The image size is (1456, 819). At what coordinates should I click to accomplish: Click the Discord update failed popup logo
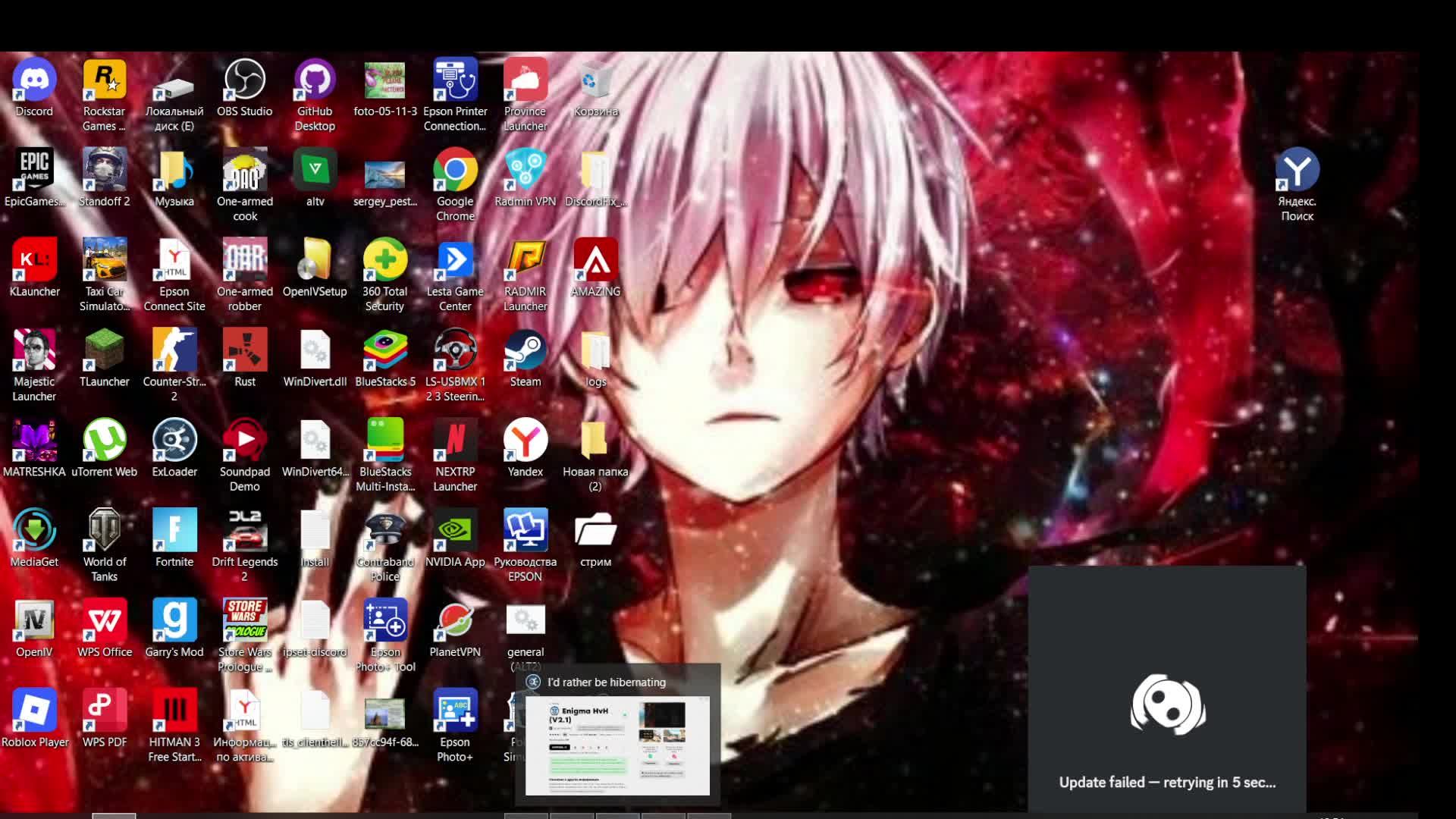tap(1168, 704)
